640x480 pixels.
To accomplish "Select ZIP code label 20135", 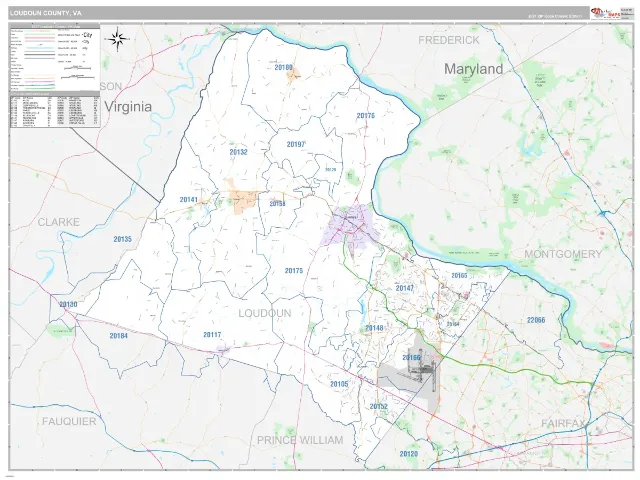I will [x=122, y=239].
